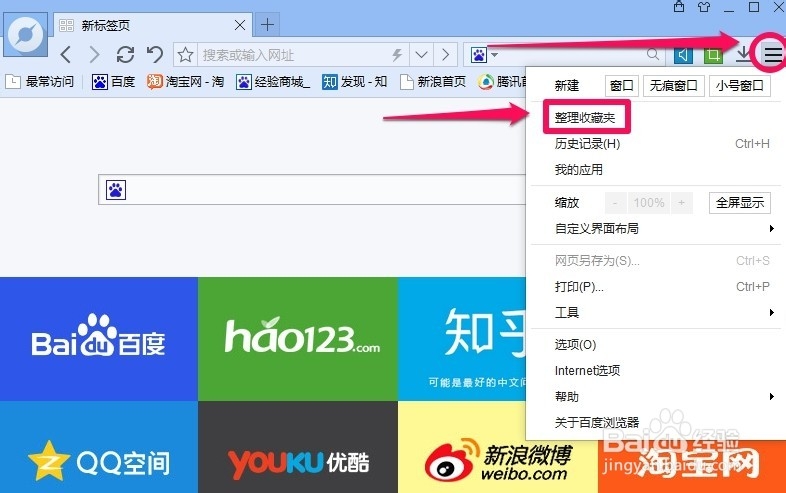
Task: Open the YOUKU 优酷 tile
Action: tap(298, 447)
